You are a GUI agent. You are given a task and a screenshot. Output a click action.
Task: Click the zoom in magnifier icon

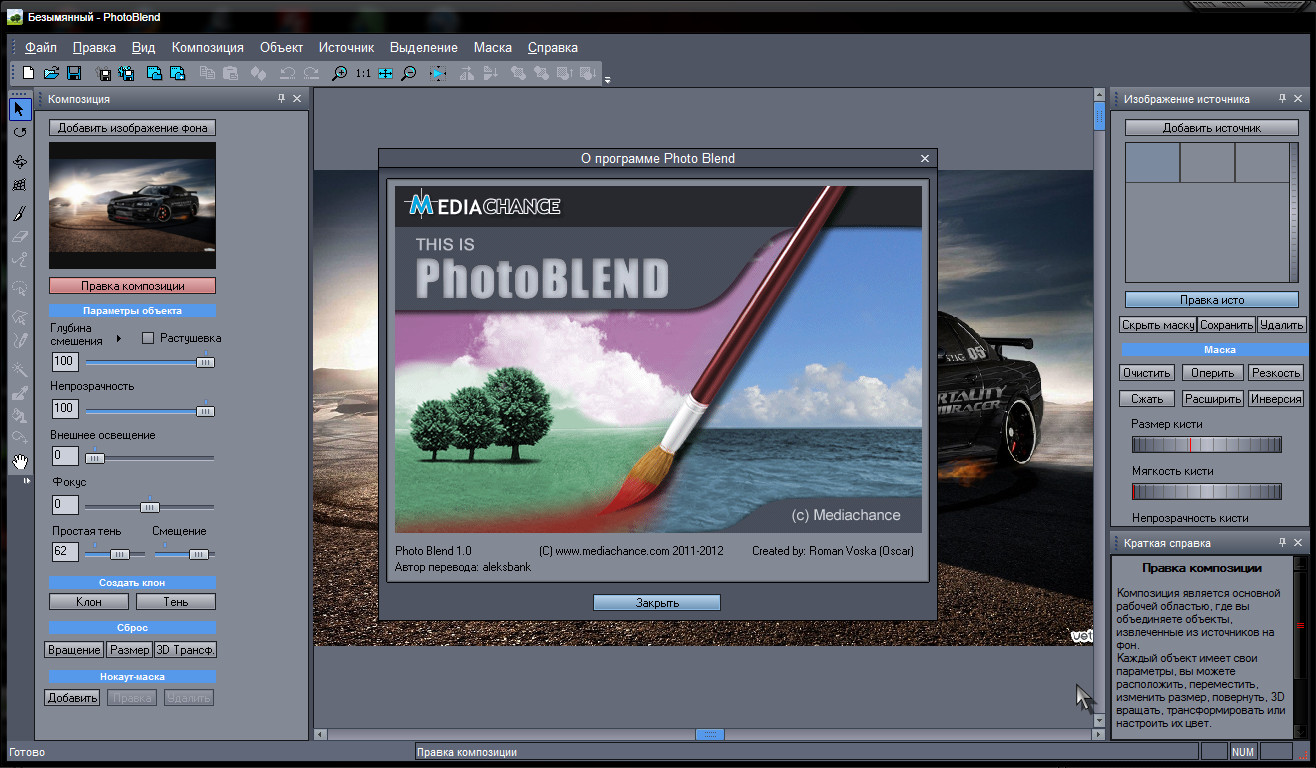click(x=340, y=73)
